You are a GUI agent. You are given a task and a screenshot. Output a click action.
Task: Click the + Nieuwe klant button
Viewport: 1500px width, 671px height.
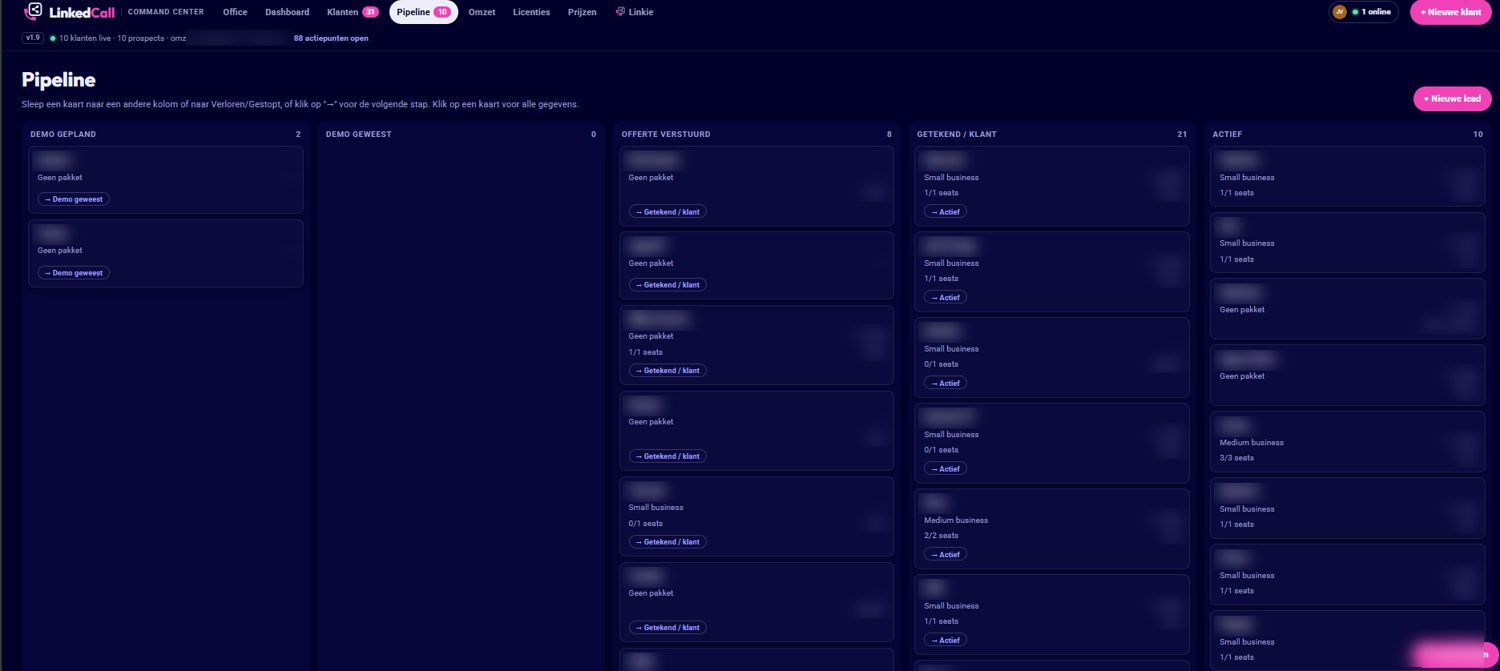pos(1451,12)
